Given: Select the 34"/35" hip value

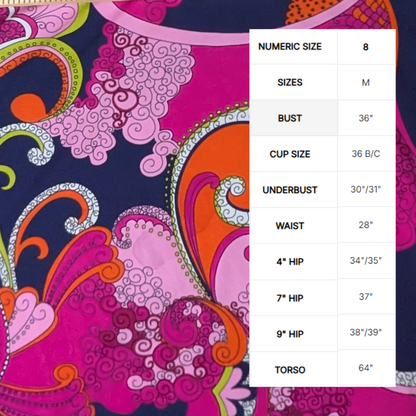Looking at the screenshot, I should (x=366, y=260).
